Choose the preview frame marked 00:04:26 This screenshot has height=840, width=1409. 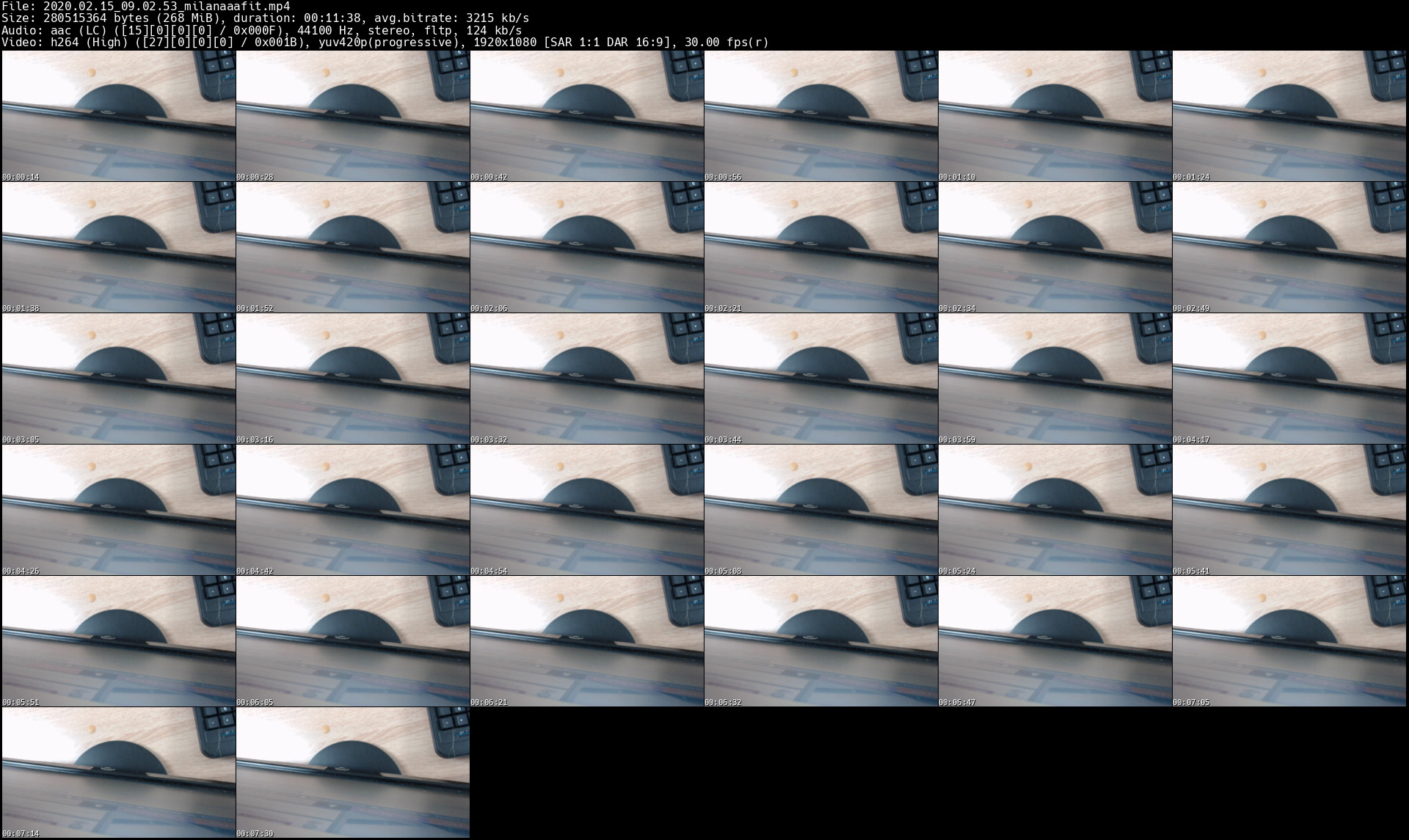(119, 510)
